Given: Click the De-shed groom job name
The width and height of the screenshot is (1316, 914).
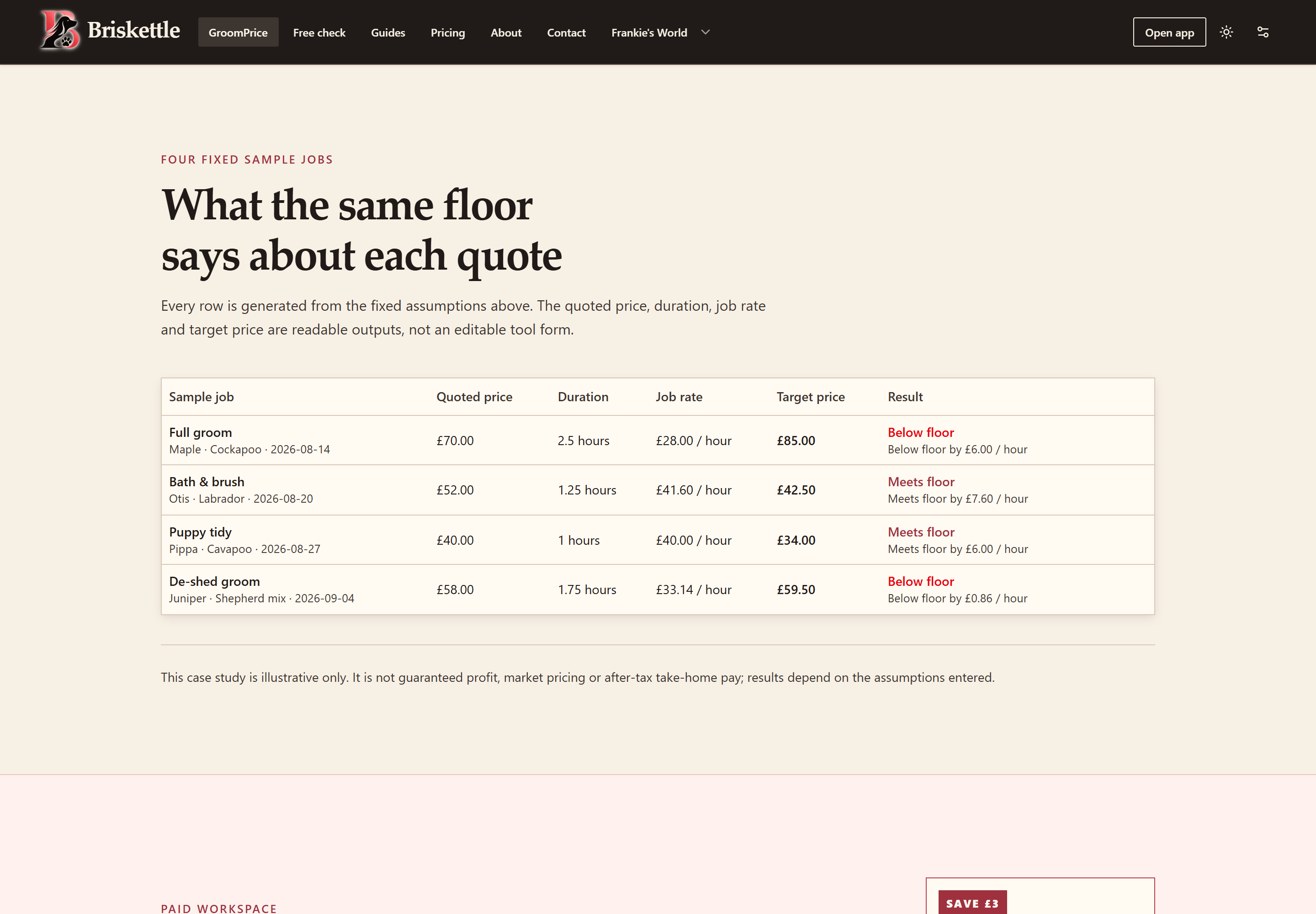Looking at the screenshot, I should click(214, 581).
